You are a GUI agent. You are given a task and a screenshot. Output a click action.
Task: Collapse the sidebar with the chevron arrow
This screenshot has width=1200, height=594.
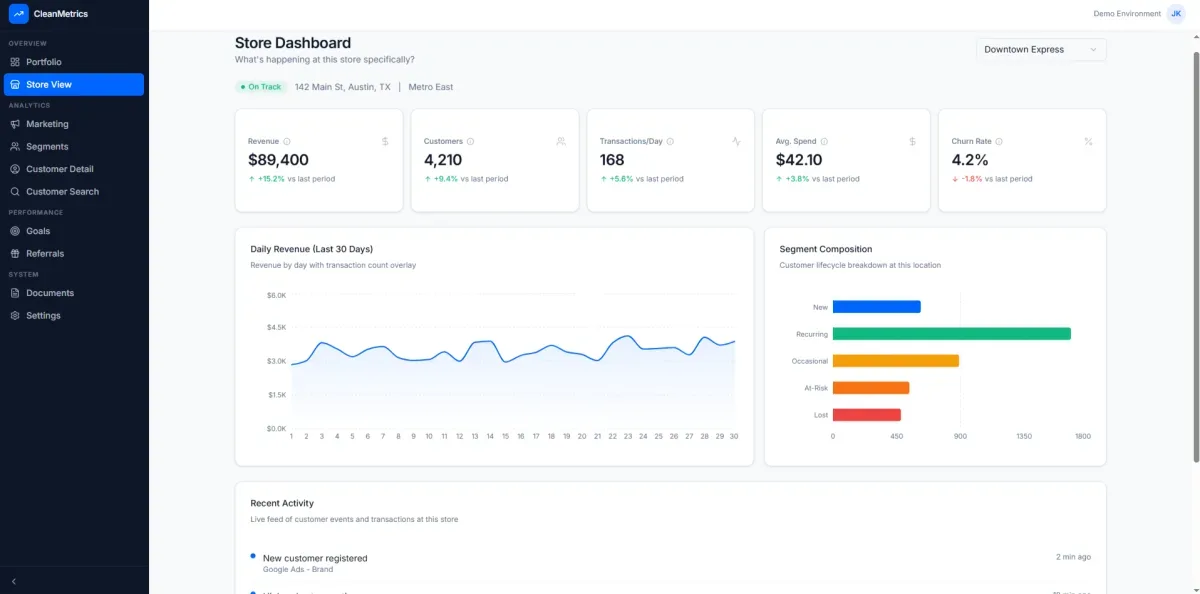(14, 581)
